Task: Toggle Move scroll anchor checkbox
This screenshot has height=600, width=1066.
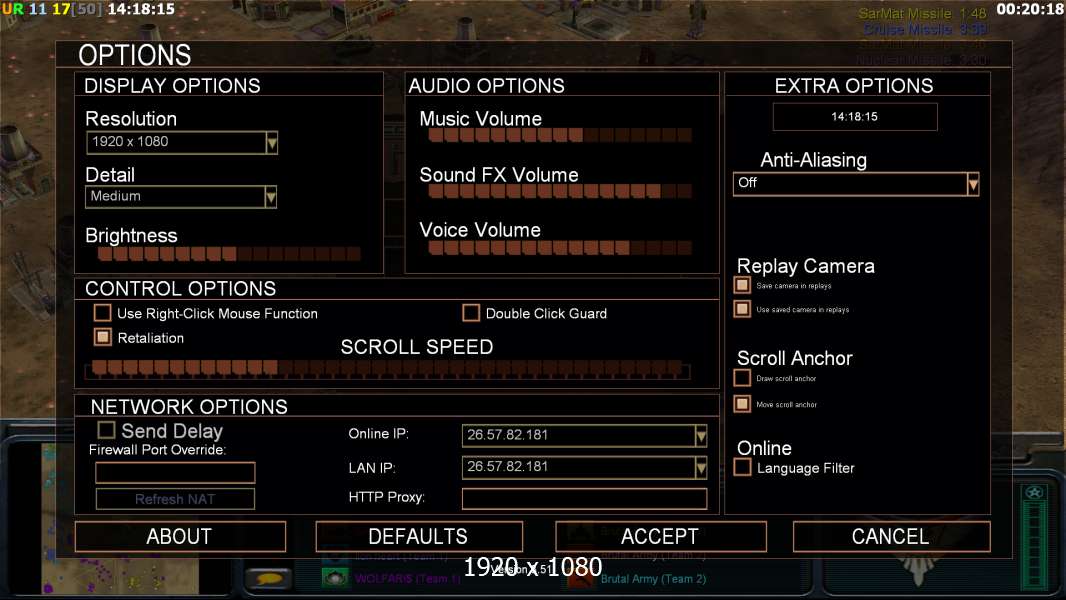Action: tap(742, 404)
